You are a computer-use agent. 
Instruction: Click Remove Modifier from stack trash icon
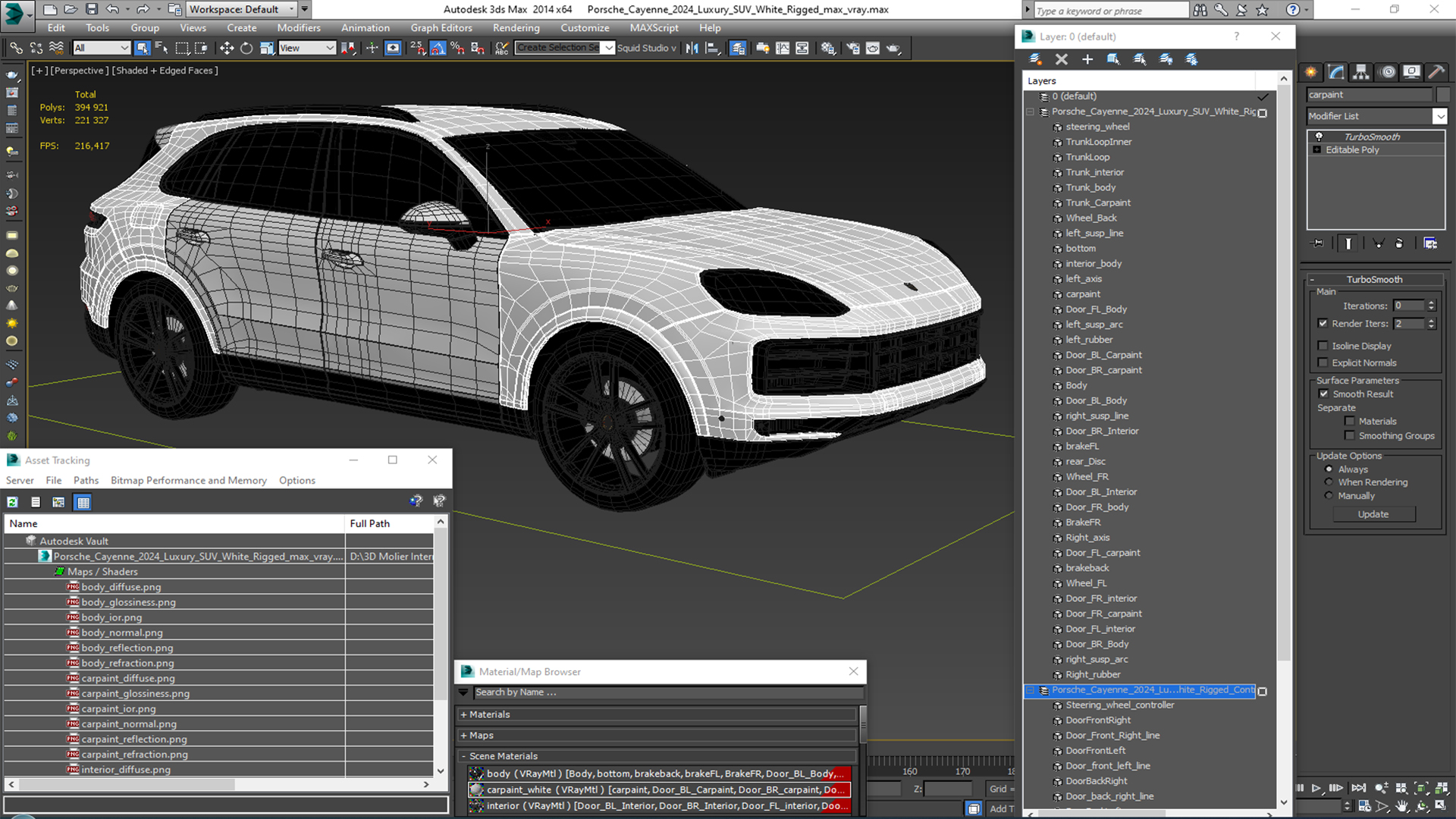click(x=1399, y=243)
